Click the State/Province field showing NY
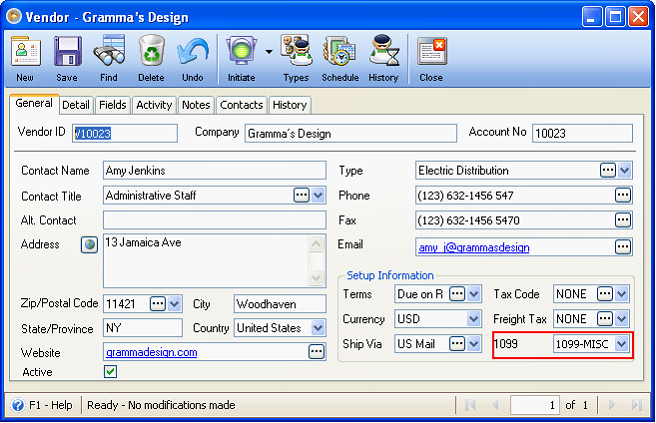The image size is (656, 423). (x=143, y=328)
